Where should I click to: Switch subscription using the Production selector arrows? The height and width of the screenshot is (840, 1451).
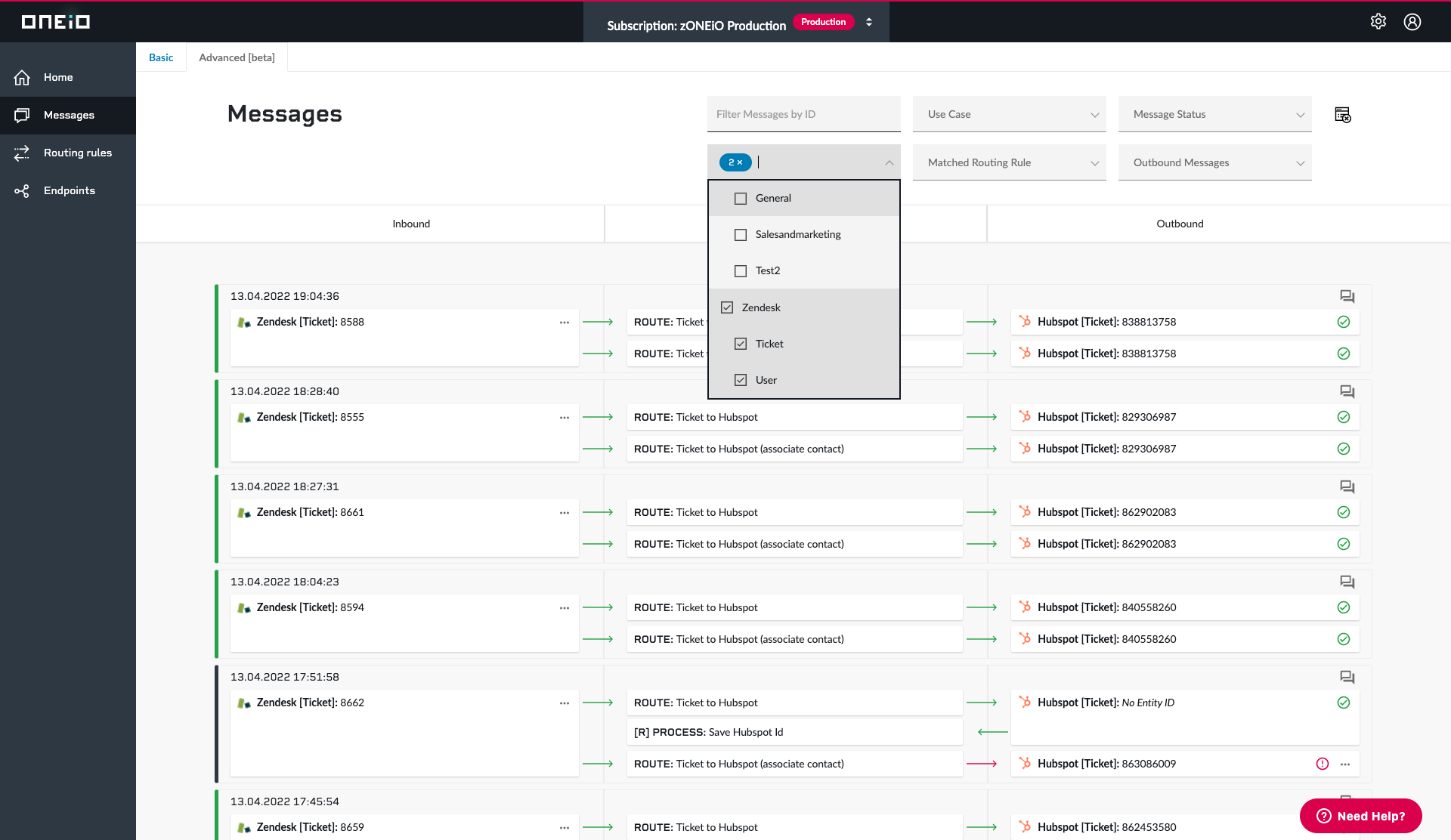(x=869, y=22)
